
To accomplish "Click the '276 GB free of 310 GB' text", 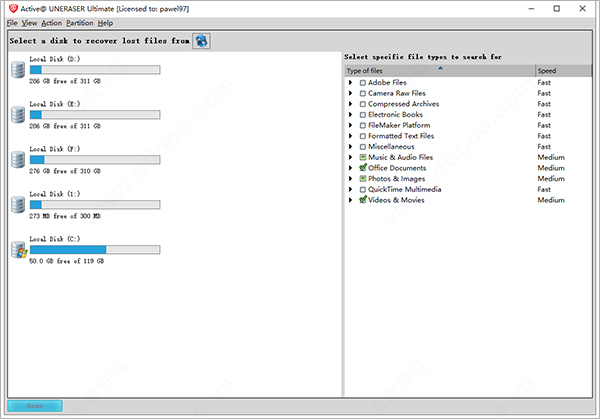I will tap(65, 171).
